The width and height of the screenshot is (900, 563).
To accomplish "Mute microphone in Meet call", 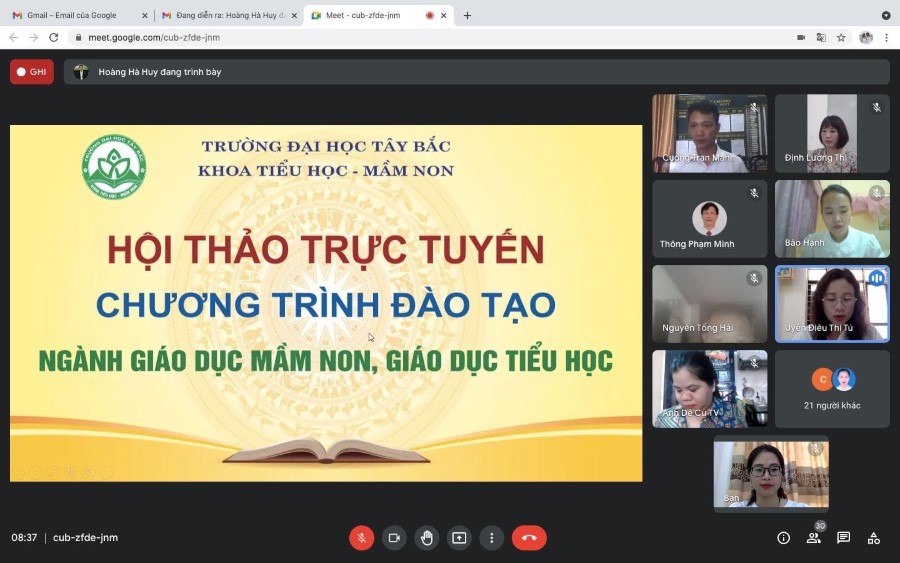I will click(362, 538).
